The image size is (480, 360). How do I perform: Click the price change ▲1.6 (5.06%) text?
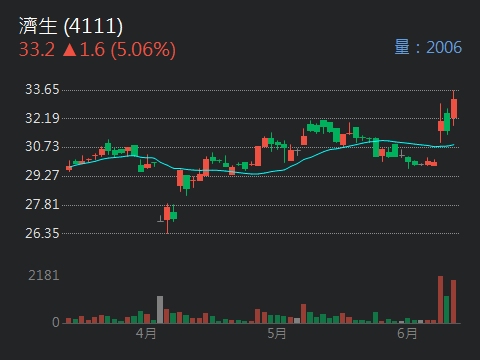coord(119,49)
